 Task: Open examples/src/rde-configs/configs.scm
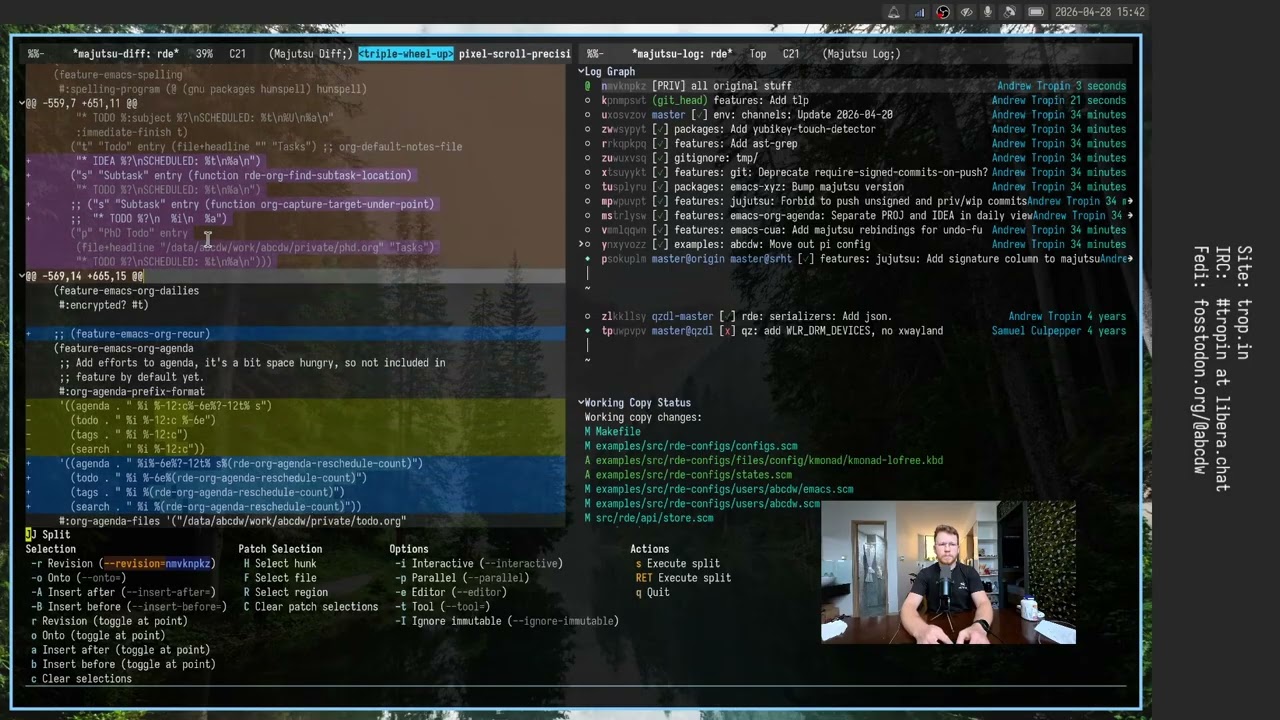point(696,446)
